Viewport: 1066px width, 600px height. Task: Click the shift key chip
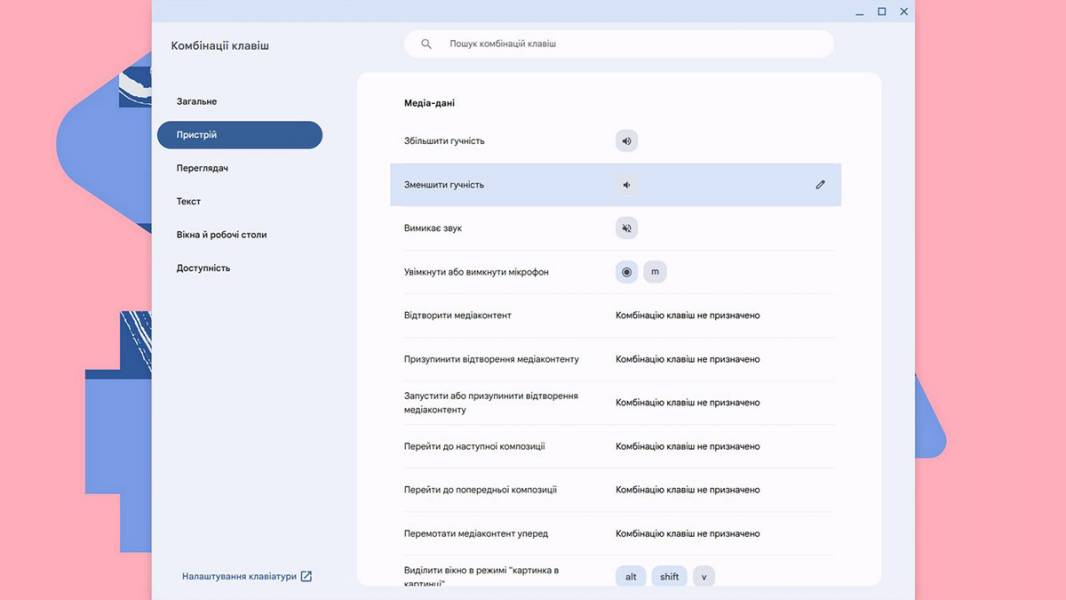click(669, 576)
